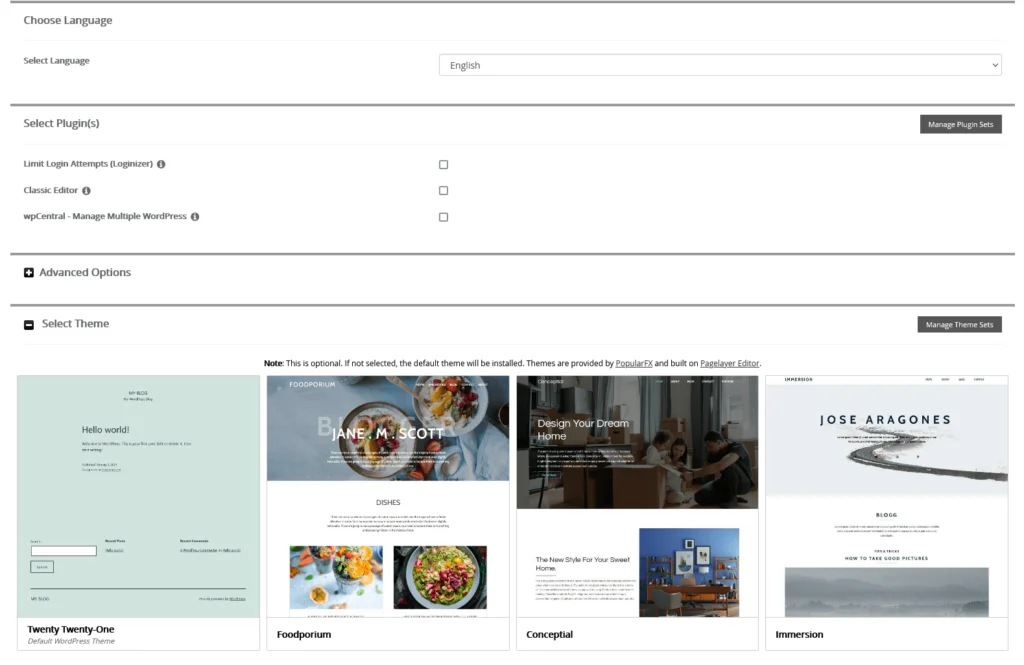Click the Manage Plugin Sets button
Screen dimensions: 1024x665
[960, 124]
